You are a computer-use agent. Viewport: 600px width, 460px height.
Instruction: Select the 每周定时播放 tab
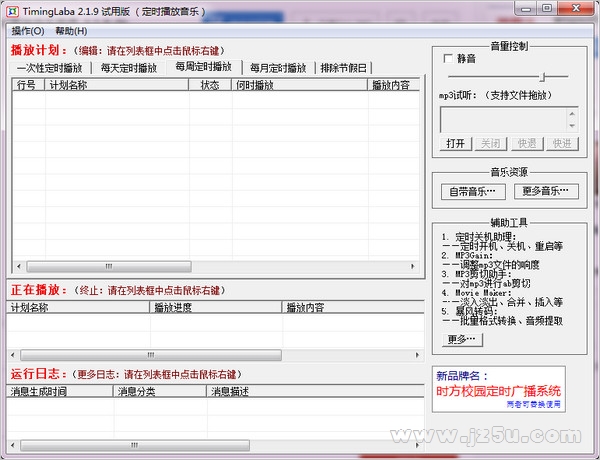204,67
